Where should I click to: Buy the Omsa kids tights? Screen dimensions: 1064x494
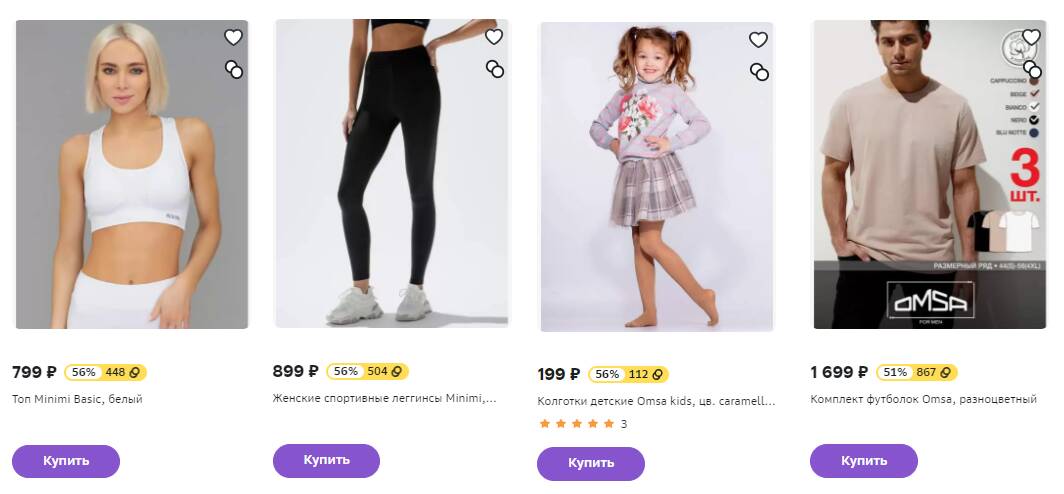pyautogui.click(x=590, y=463)
